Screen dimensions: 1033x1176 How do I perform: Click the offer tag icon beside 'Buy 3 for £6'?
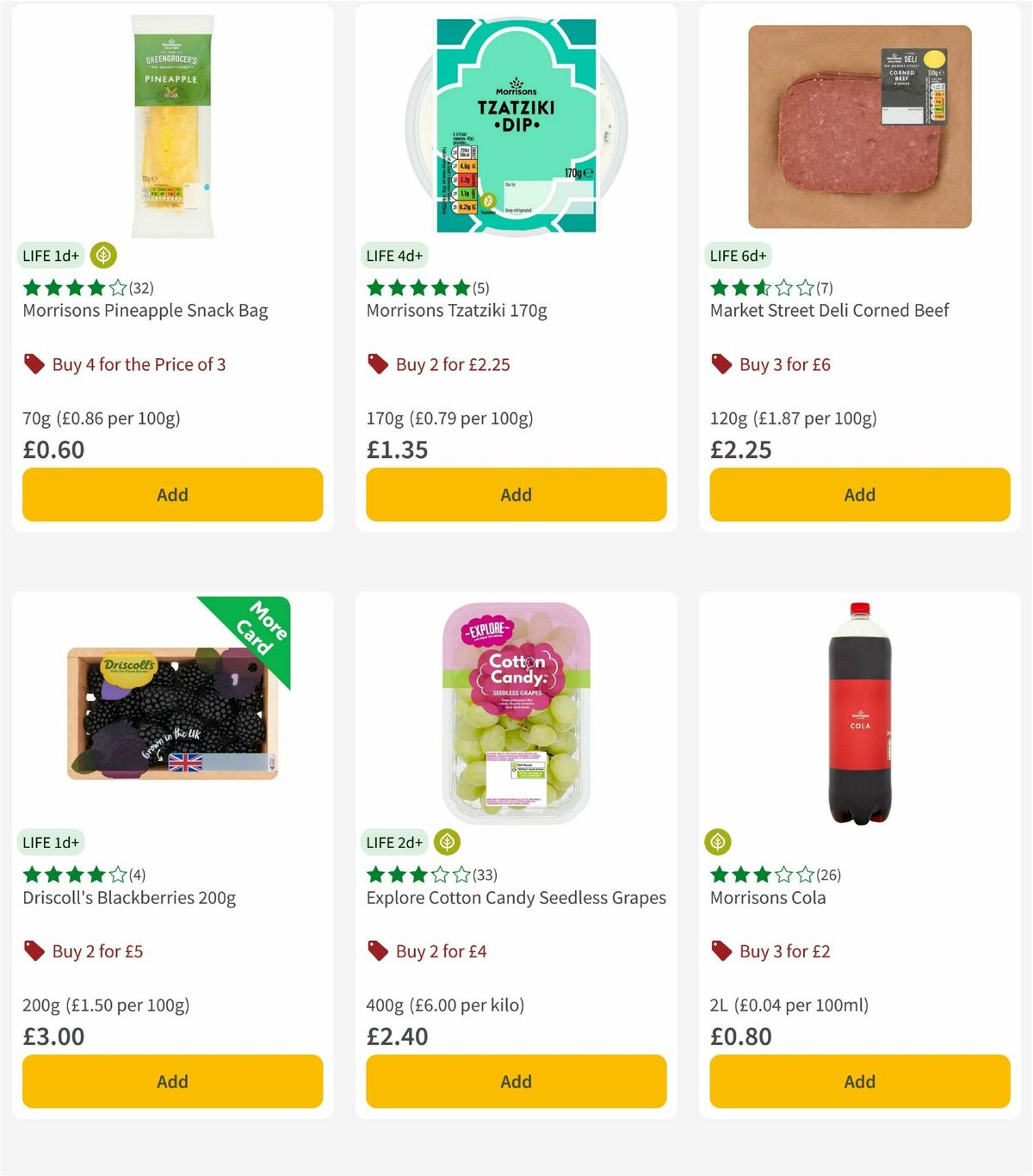pyautogui.click(x=721, y=364)
